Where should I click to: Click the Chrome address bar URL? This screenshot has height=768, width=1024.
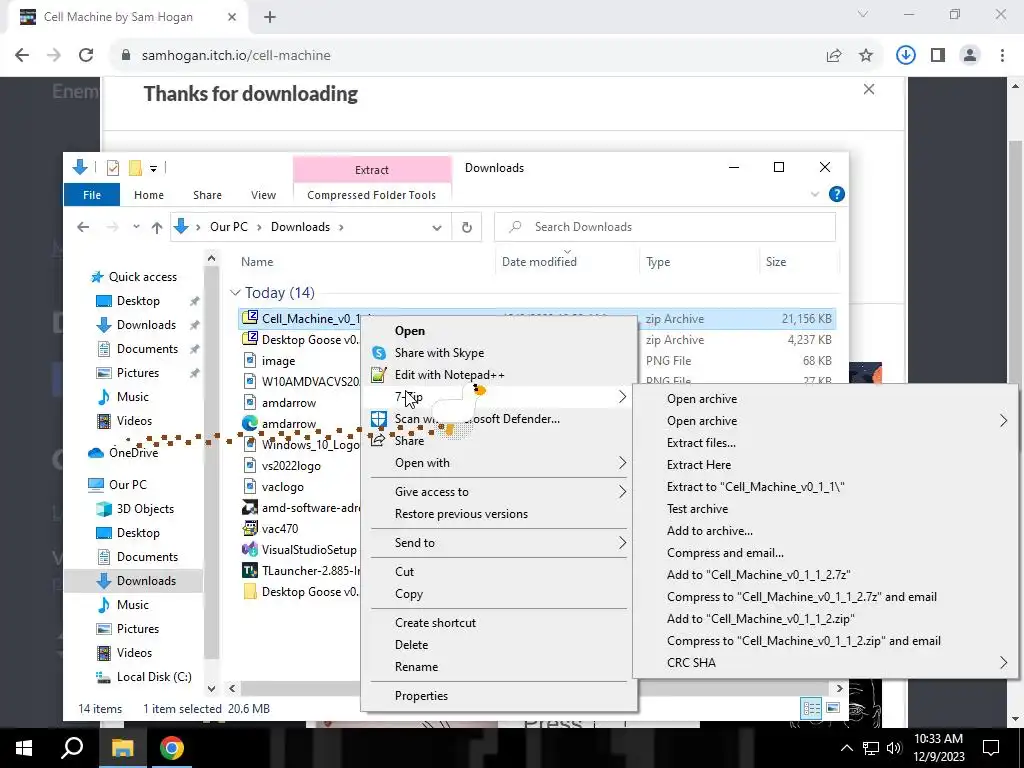coord(236,56)
